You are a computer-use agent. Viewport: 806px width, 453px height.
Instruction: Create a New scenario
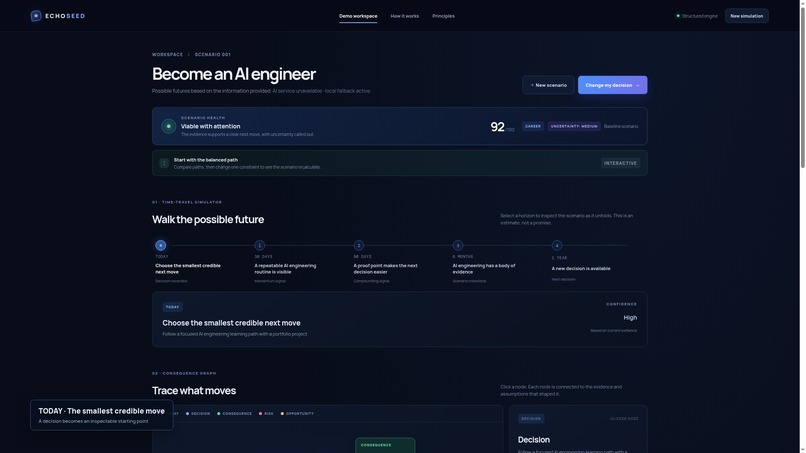click(548, 85)
